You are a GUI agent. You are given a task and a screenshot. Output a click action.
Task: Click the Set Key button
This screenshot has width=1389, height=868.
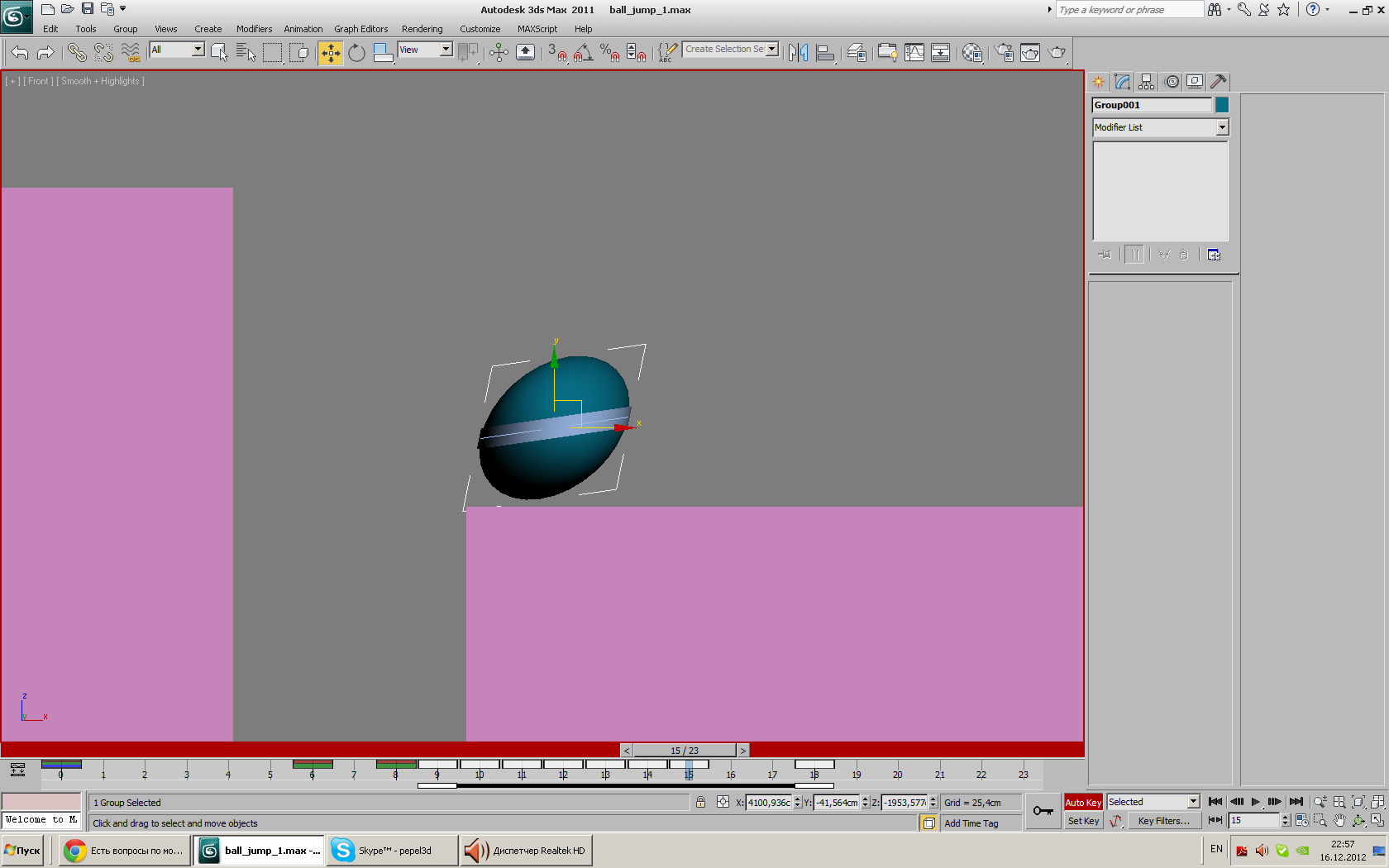click(x=1082, y=821)
